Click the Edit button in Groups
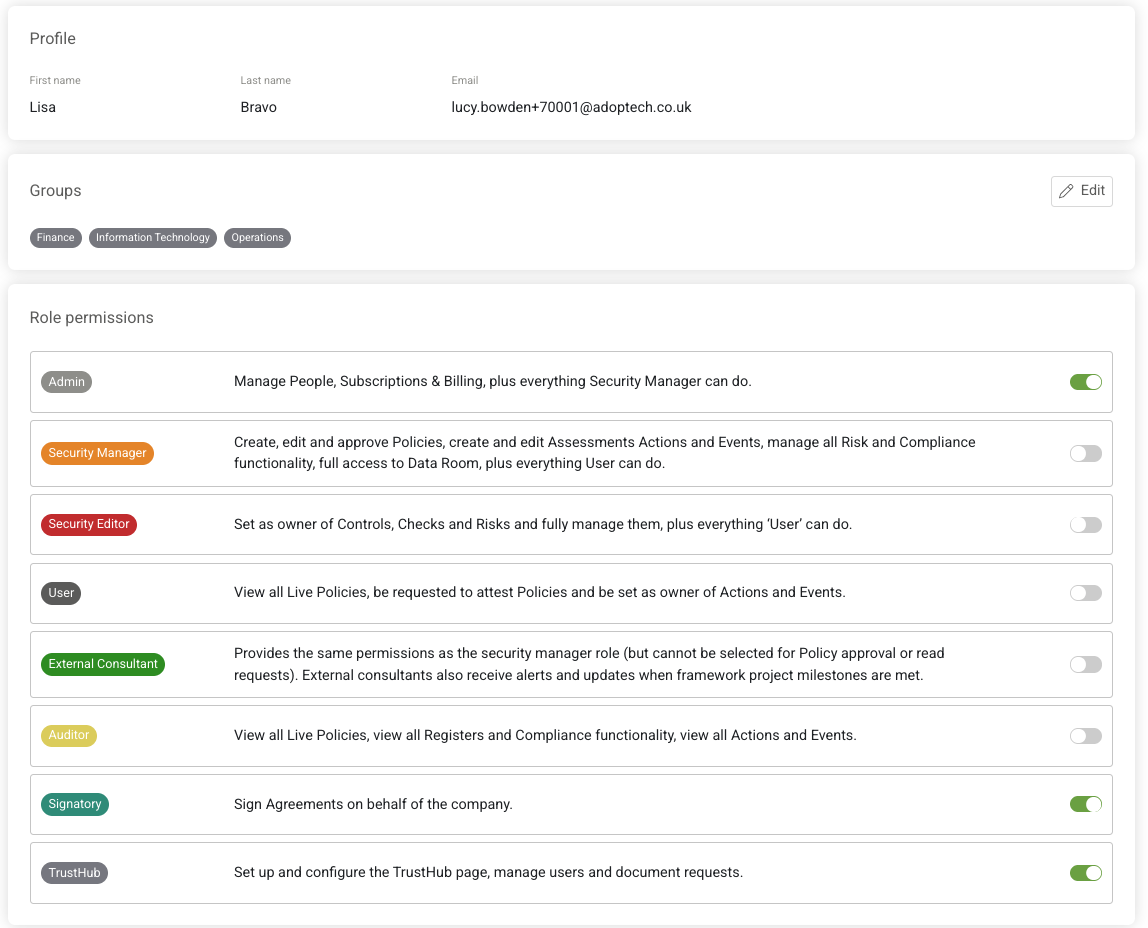This screenshot has height=928, width=1148. [1081, 191]
